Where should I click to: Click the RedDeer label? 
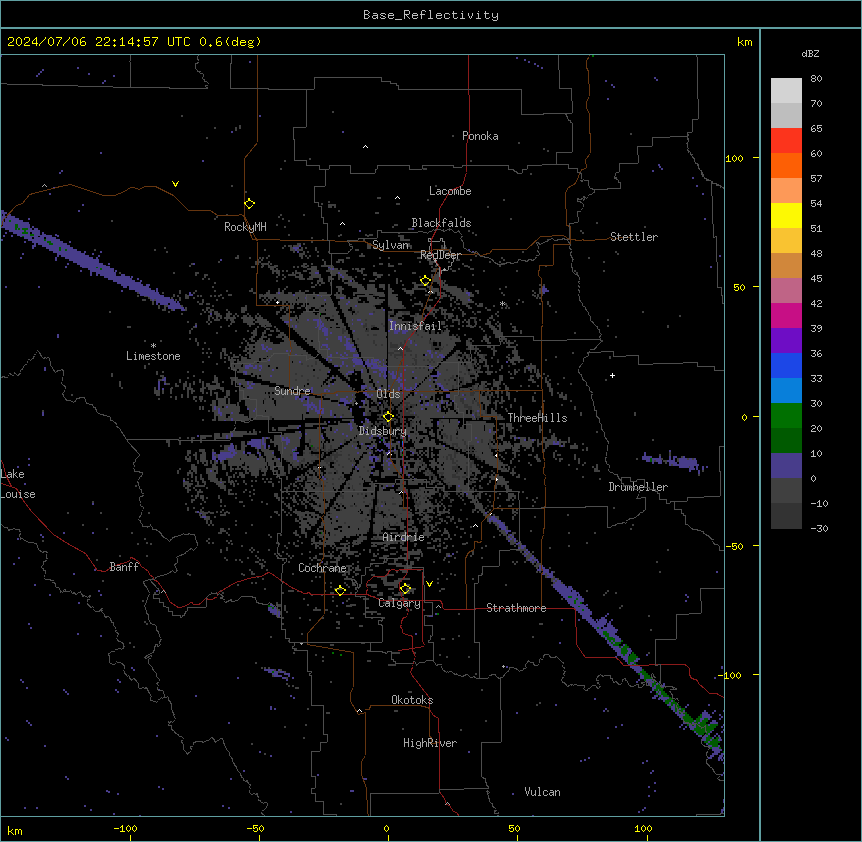[x=440, y=255]
